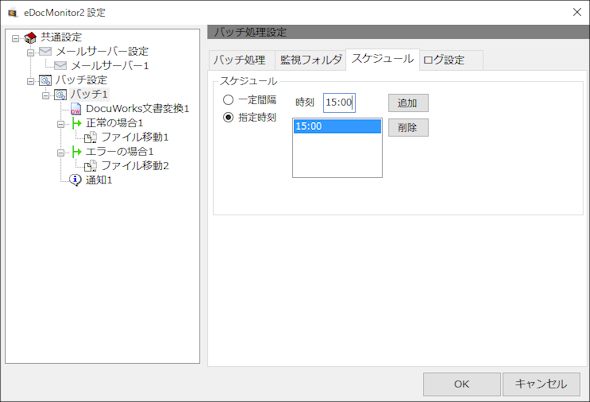This screenshot has height=402, width=590.
Task: Click the DocuWorks文書変換1 document icon
Action: click(x=76, y=109)
